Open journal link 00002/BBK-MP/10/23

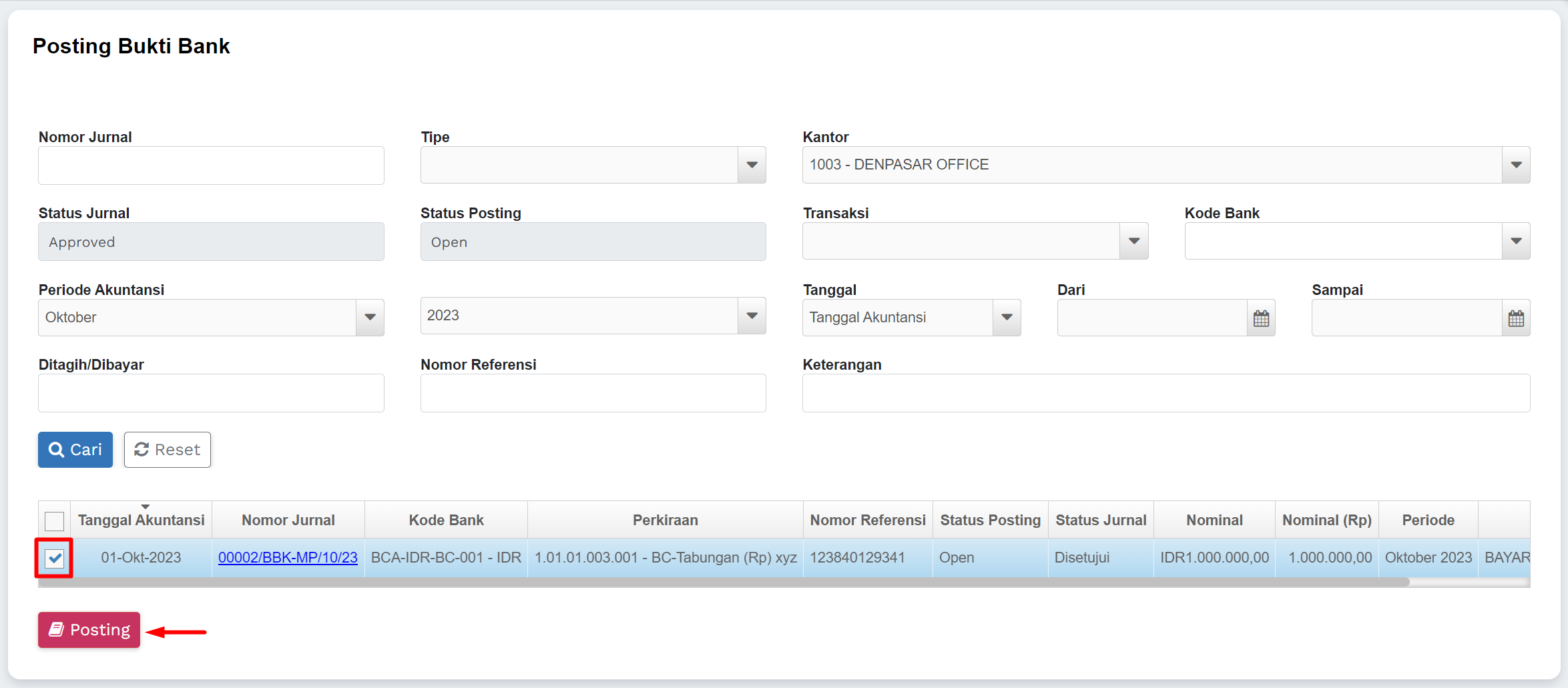pos(288,558)
